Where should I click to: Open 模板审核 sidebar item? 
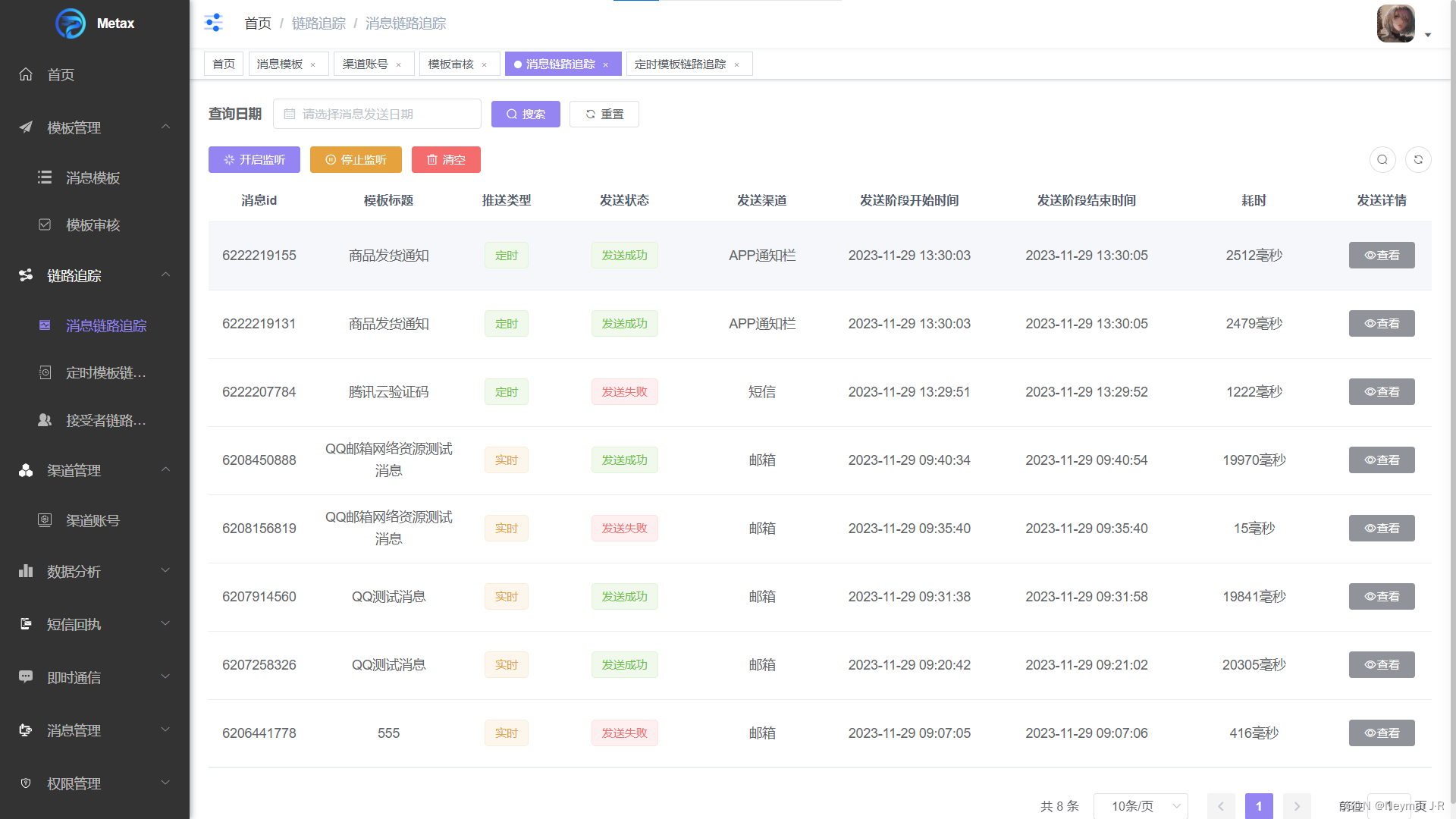93,224
